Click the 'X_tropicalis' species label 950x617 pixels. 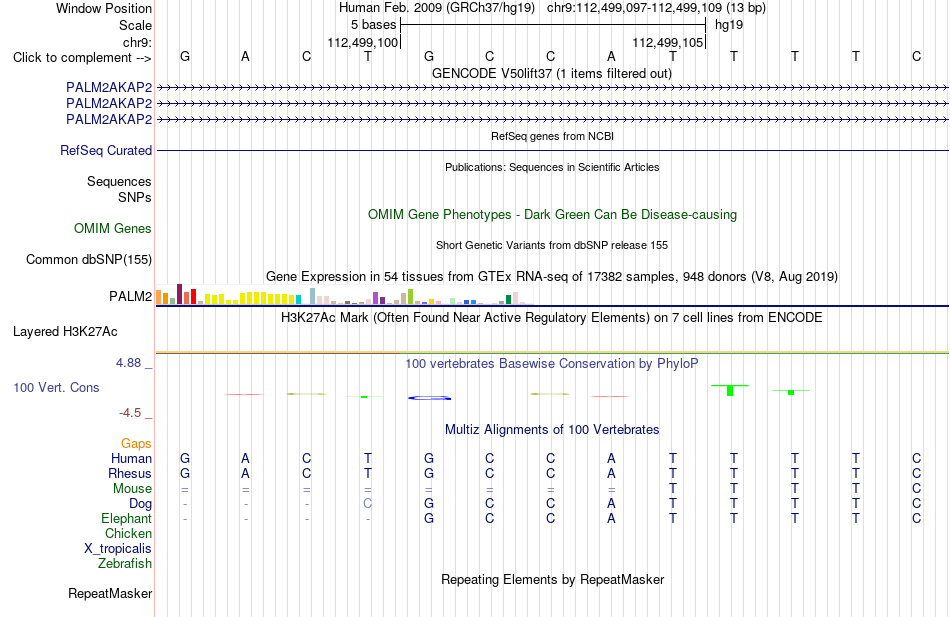coord(118,549)
